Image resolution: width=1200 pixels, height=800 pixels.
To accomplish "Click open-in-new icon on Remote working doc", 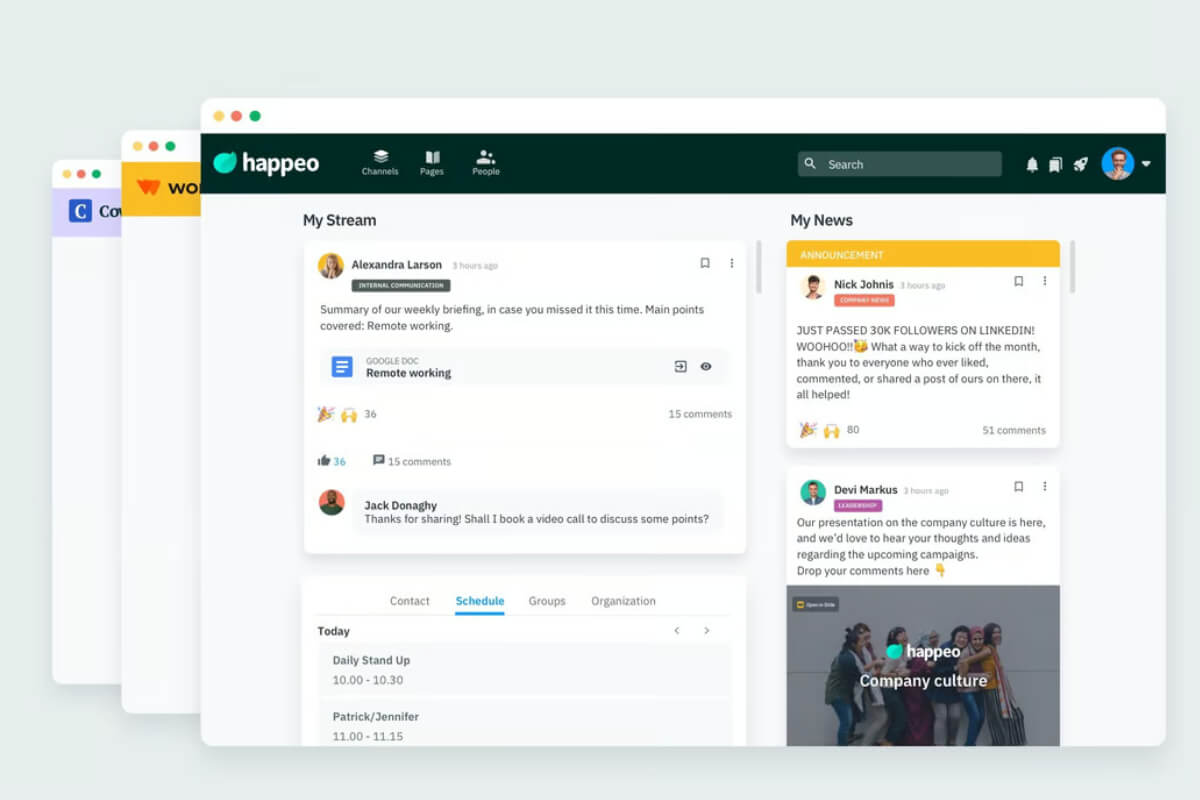I will (680, 367).
